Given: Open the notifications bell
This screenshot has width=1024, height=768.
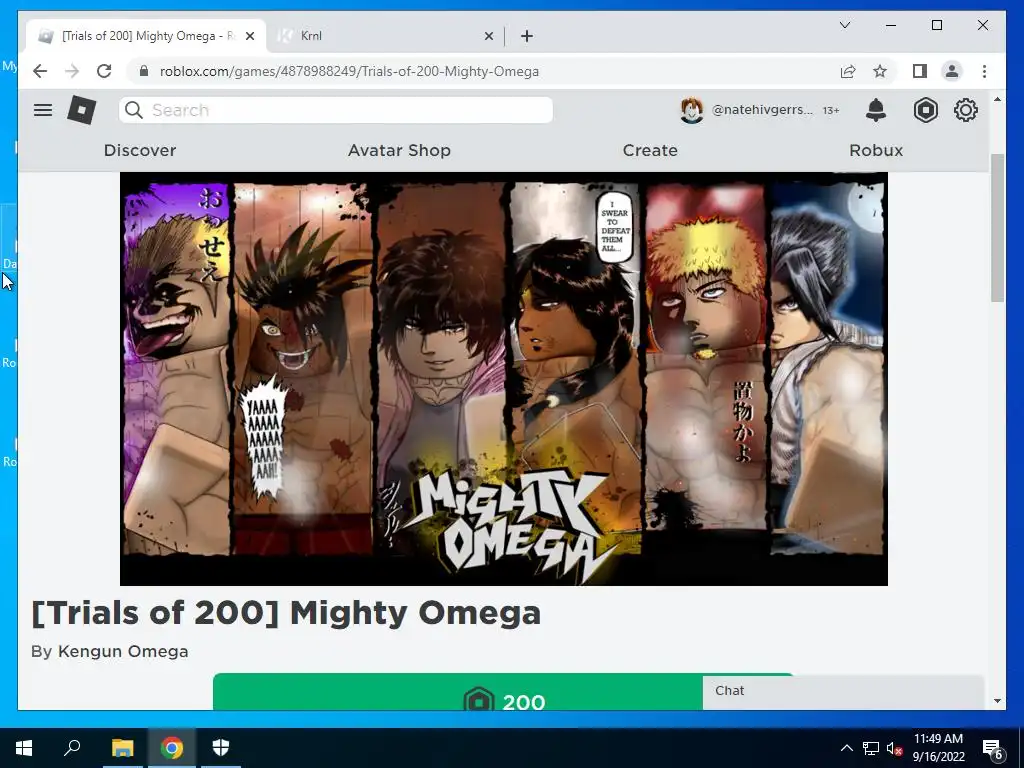Looking at the screenshot, I should point(876,110).
